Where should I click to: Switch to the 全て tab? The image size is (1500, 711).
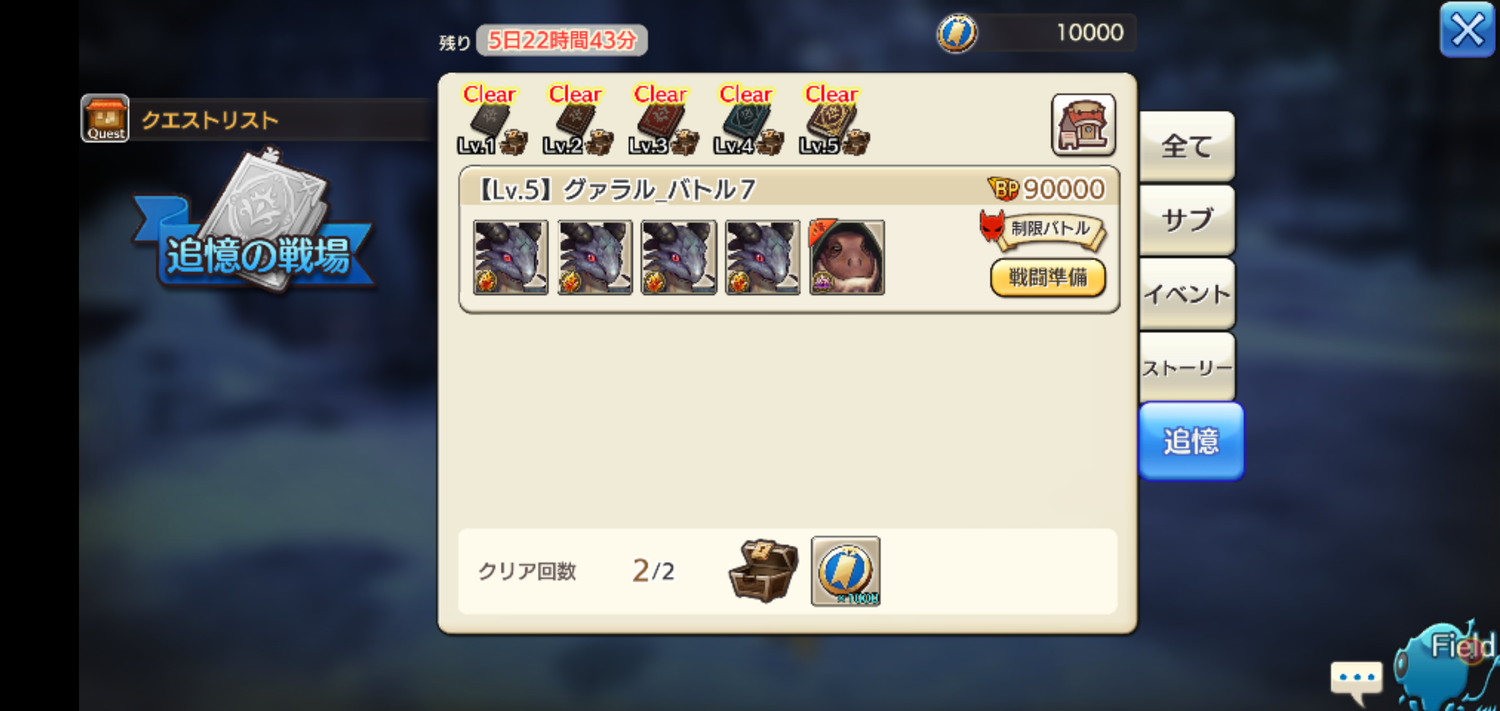[1187, 147]
